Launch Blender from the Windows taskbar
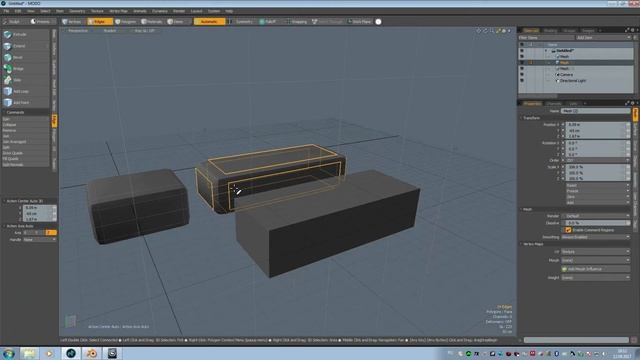Screen dimensions: 640x360 tap(91, 353)
